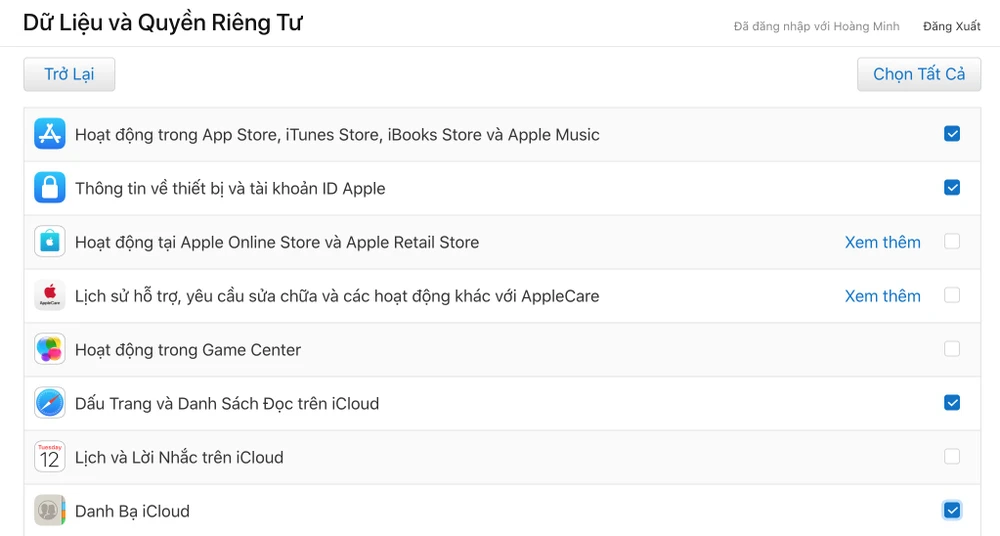1000x536 pixels.
Task: Uncheck App Store and iTunes activity checkbox
Action: click(x=952, y=134)
